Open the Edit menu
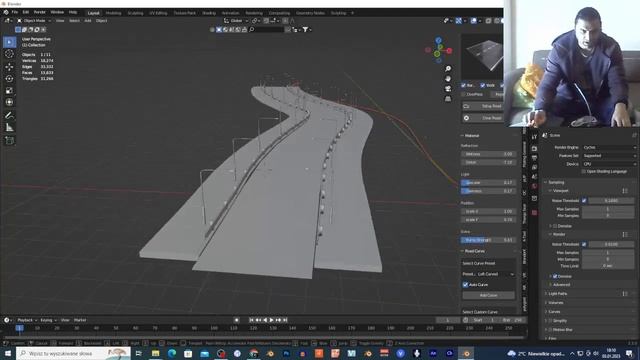The image size is (640, 360). tap(25, 12)
